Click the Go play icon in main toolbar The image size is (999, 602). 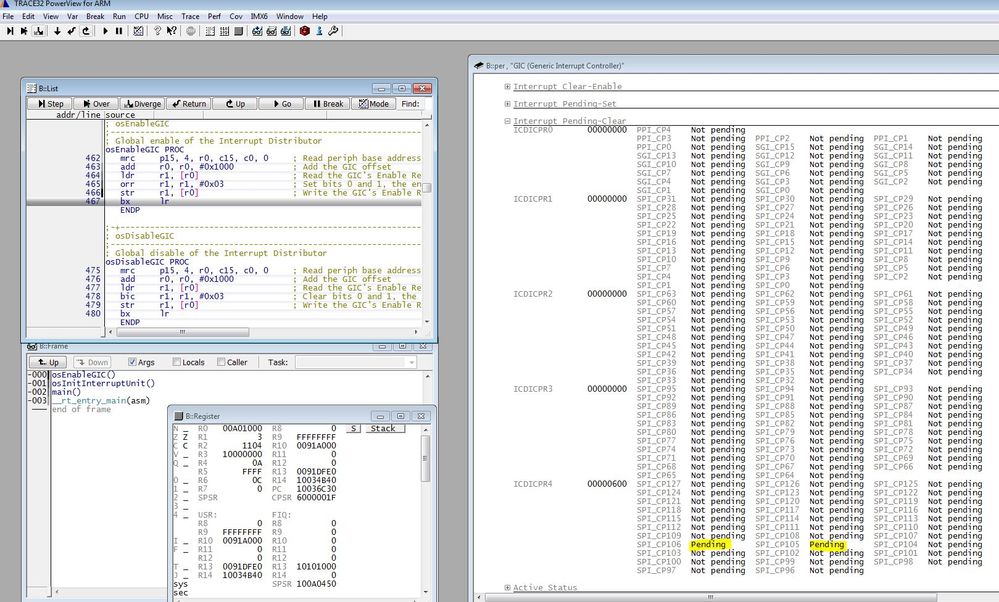(x=105, y=31)
